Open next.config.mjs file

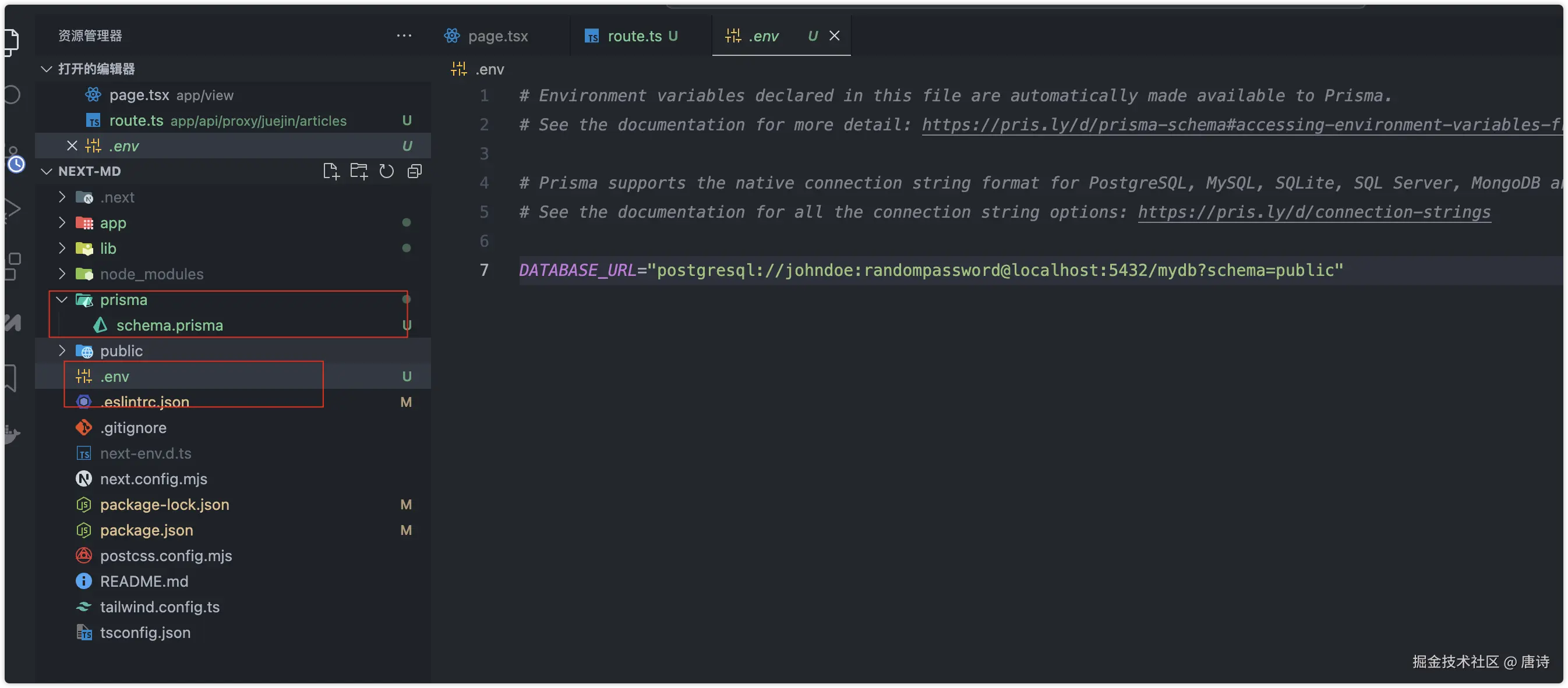coord(233,478)
